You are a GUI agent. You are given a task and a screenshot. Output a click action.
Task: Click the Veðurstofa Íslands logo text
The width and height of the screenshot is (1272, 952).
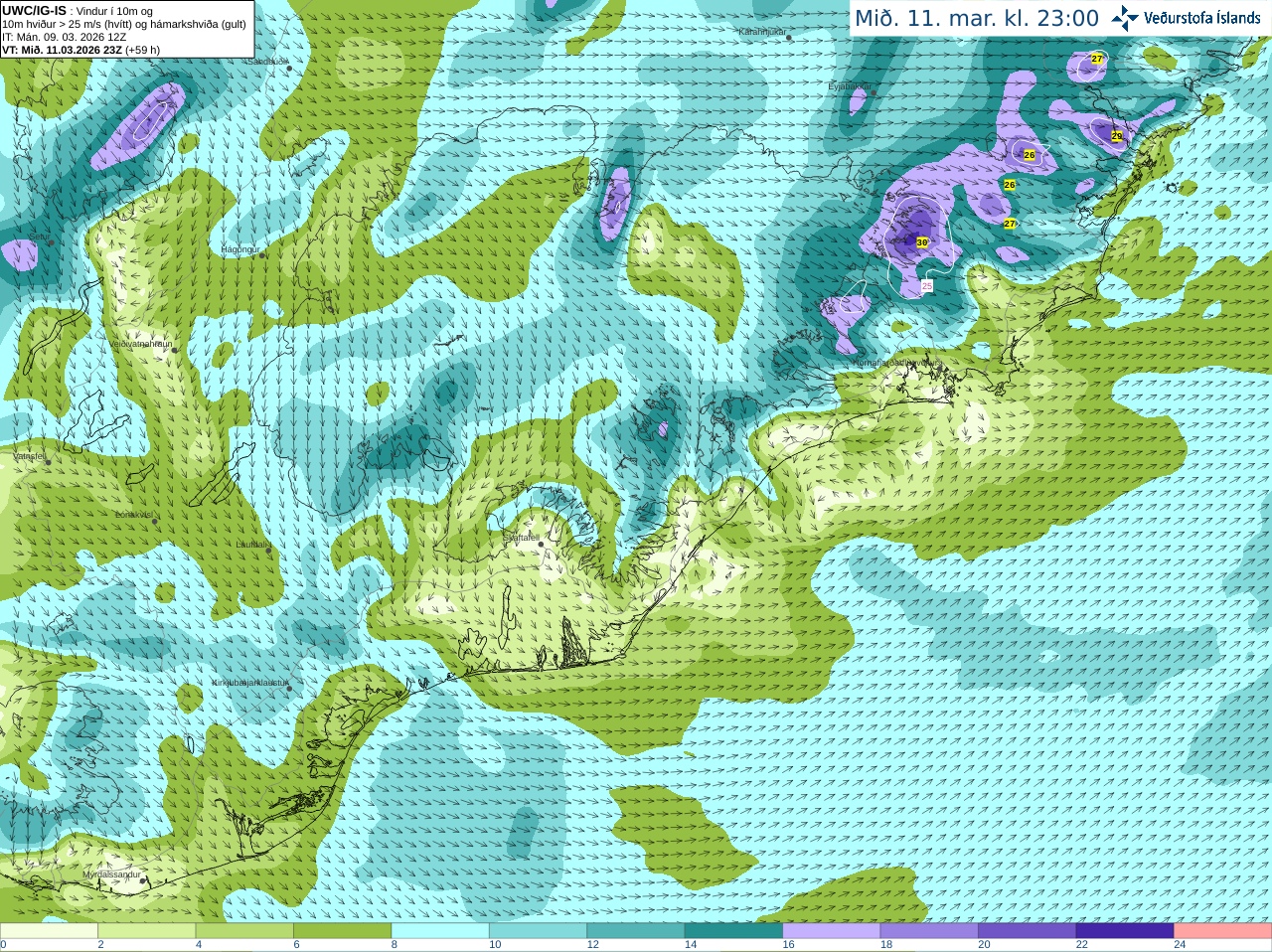pos(1201,18)
